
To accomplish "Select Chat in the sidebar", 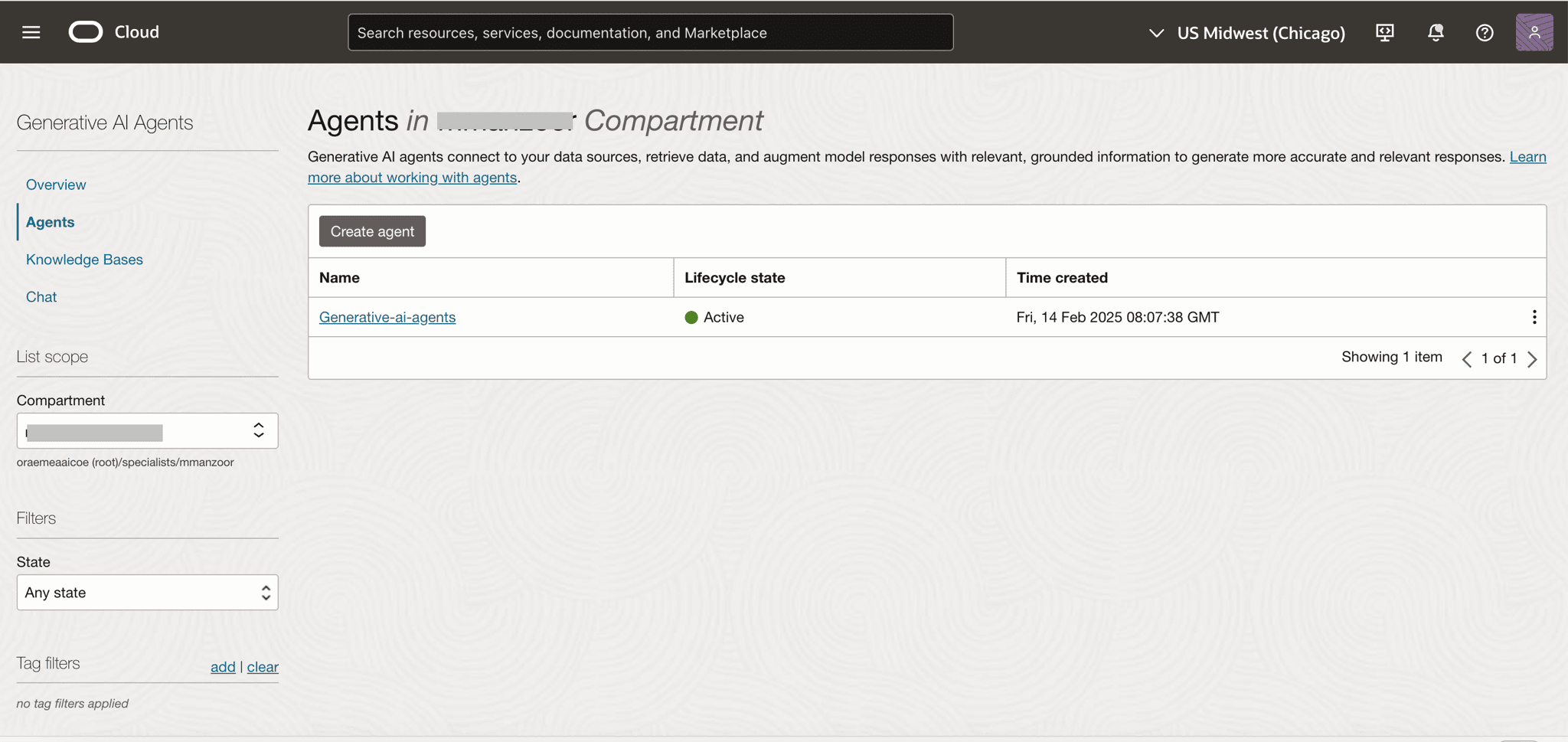I will pyautogui.click(x=41, y=297).
